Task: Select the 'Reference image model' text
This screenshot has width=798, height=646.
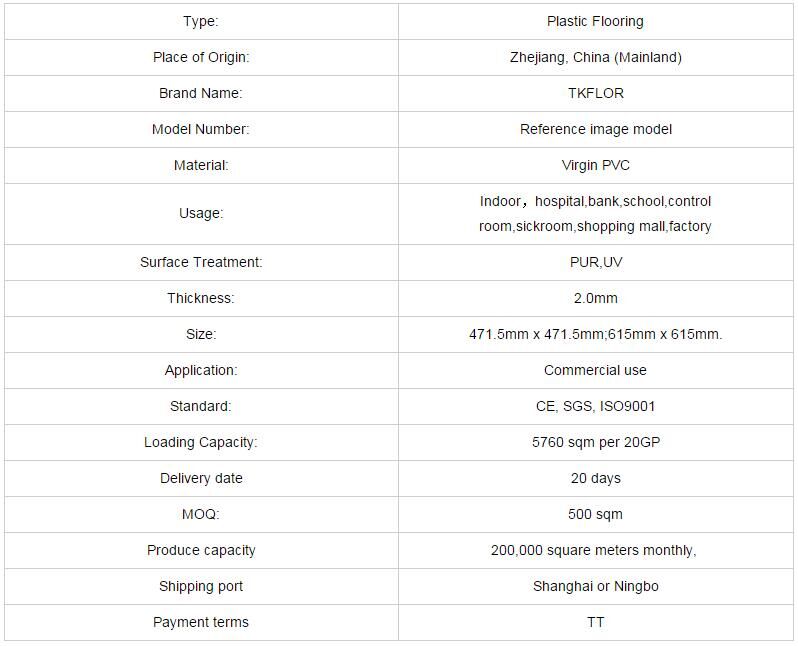Action: (595, 129)
